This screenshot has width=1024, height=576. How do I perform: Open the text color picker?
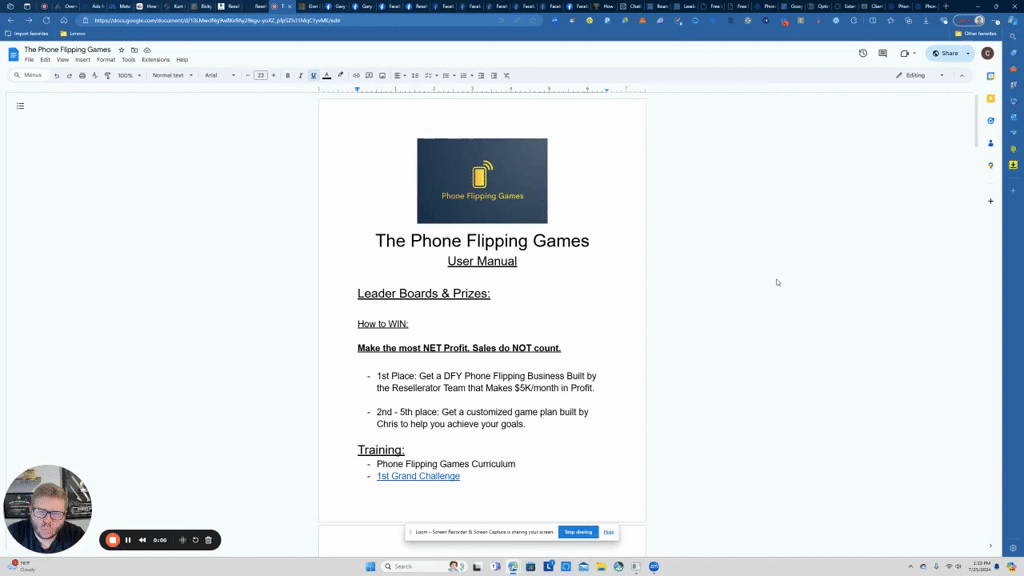327,76
